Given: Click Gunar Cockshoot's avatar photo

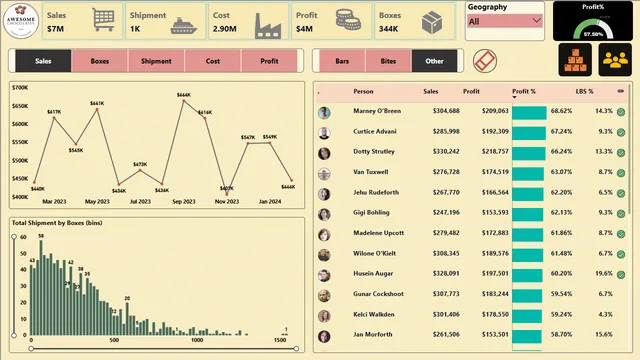Looking at the screenshot, I should tap(324, 296).
